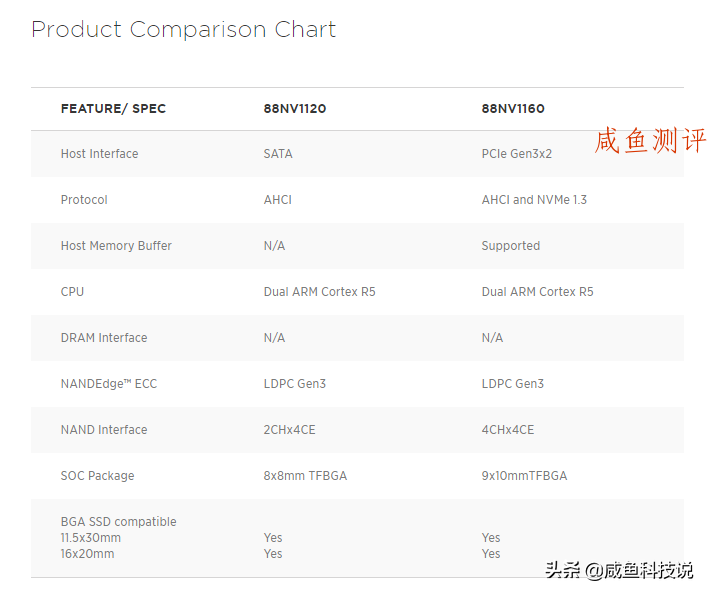
Task: Click the Host Interface row label
Action: (x=99, y=154)
